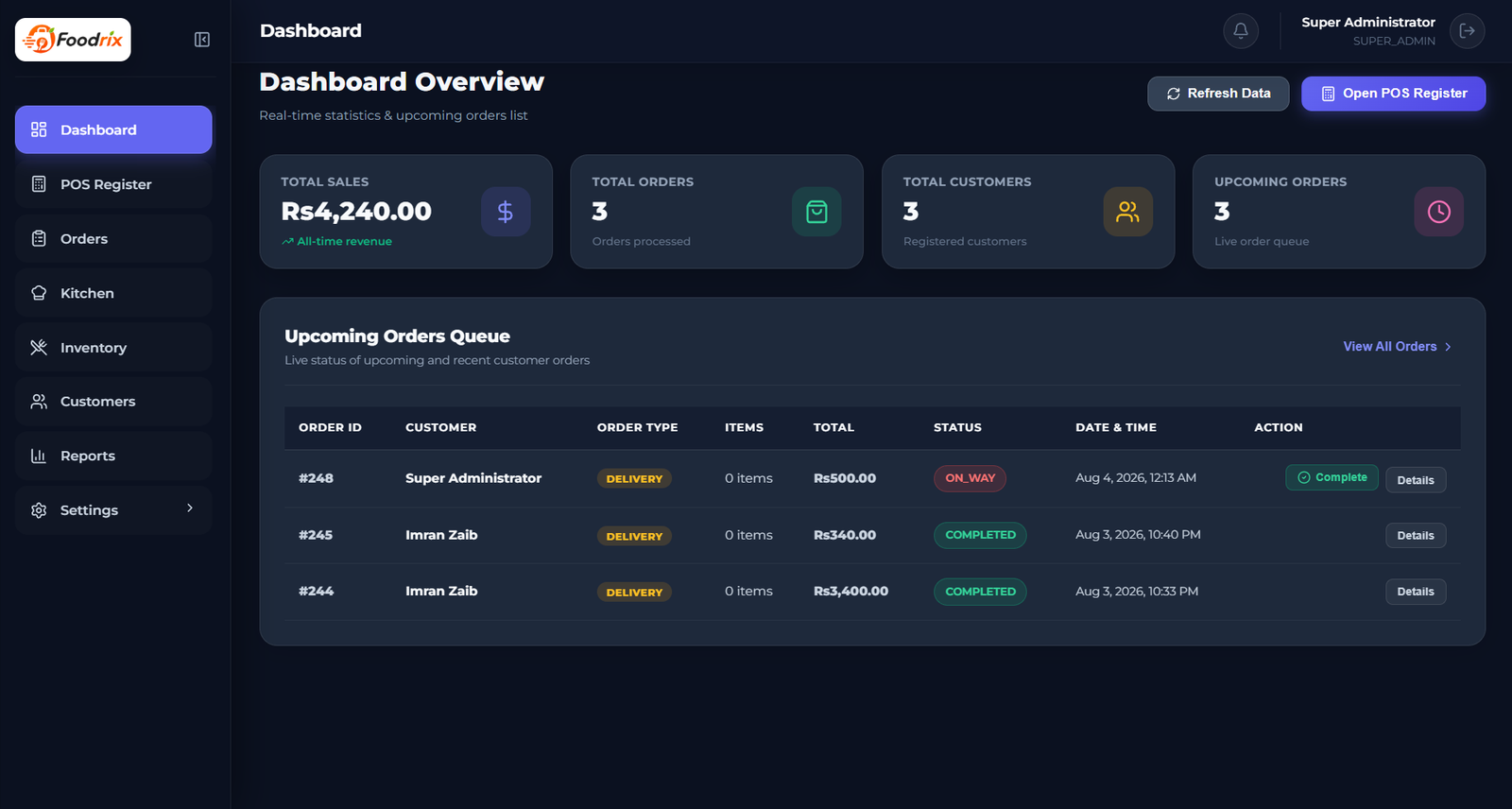This screenshot has height=809, width=1512.
Task: Click the Dashboard grid icon in sidebar
Action: pyautogui.click(x=39, y=129)
